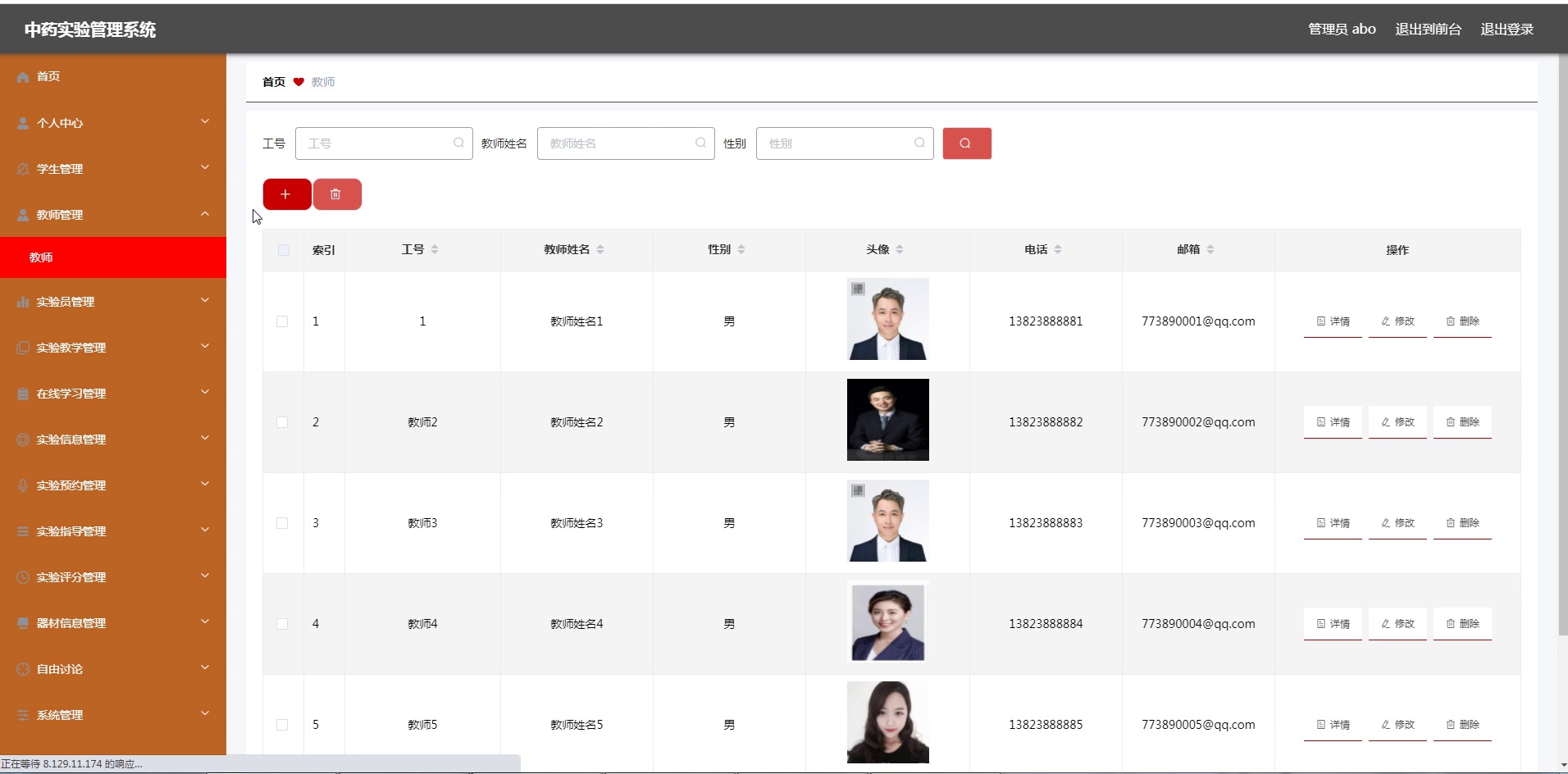Expand the 实验信息管理 menu chevron
1568x774 pixels.
pyautogui.click(x=205, y=439)
